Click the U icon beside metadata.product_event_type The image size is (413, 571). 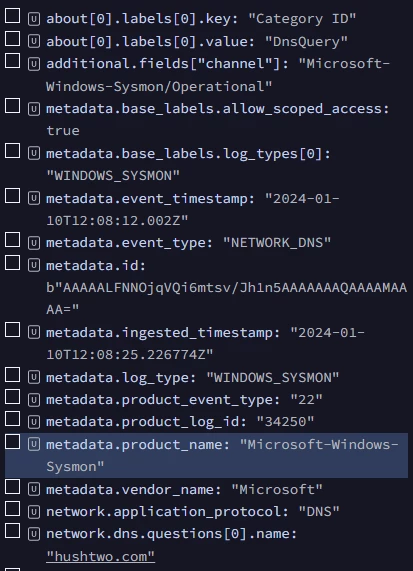[x=34, y=400]
